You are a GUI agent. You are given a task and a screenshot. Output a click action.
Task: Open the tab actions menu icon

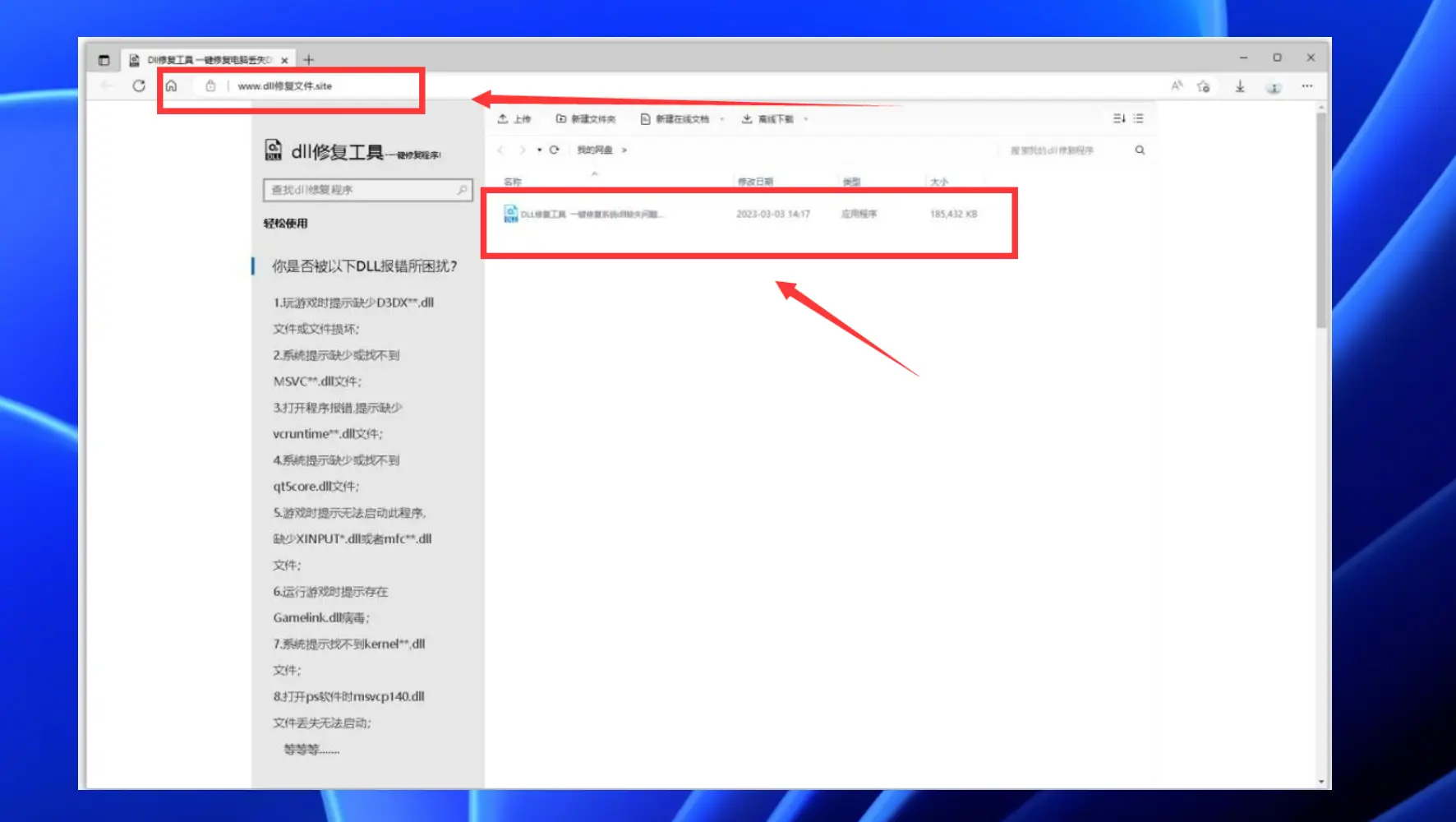104,60
